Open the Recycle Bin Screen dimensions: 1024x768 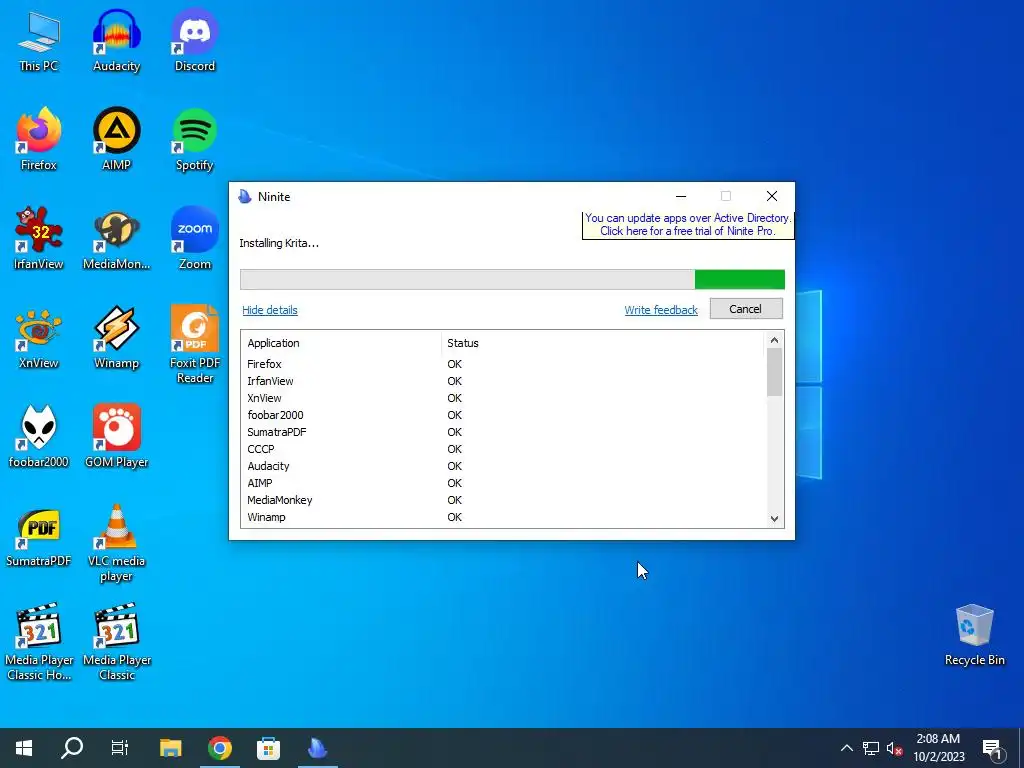click(x=974, y=635)
